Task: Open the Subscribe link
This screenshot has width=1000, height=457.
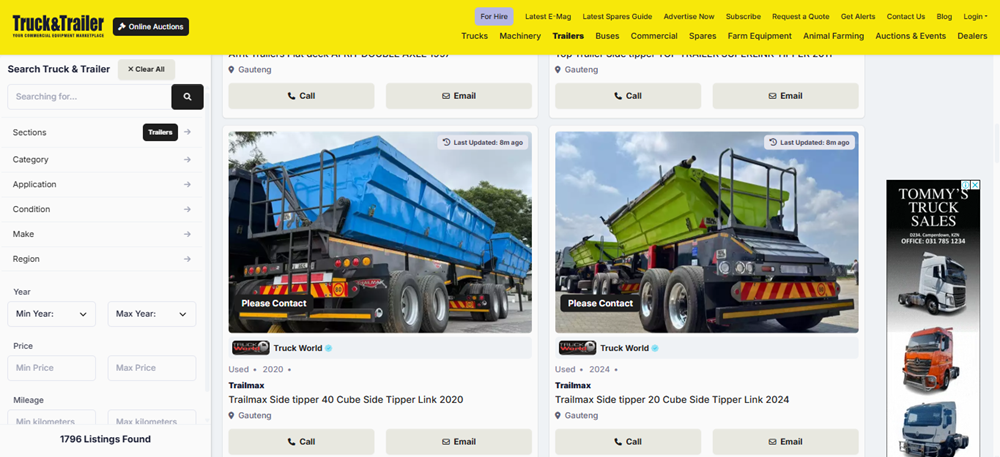Action: point(743,17)
